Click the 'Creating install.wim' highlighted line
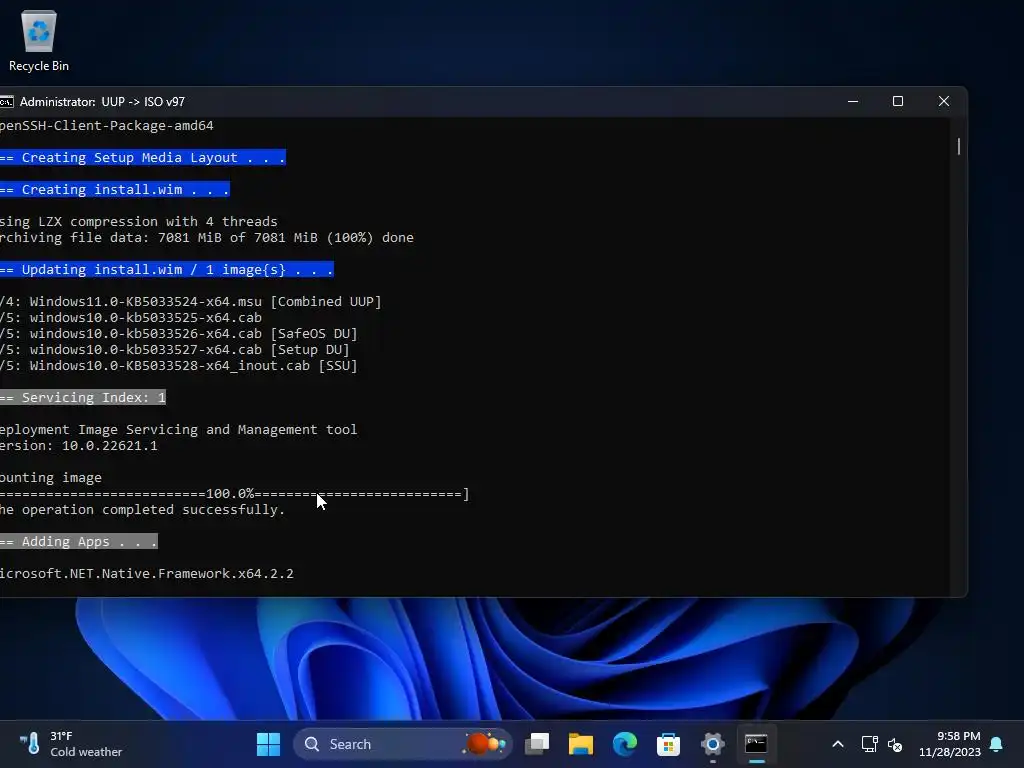The width and height of the screenshot is (1024, 768). [x=114, y=189]
